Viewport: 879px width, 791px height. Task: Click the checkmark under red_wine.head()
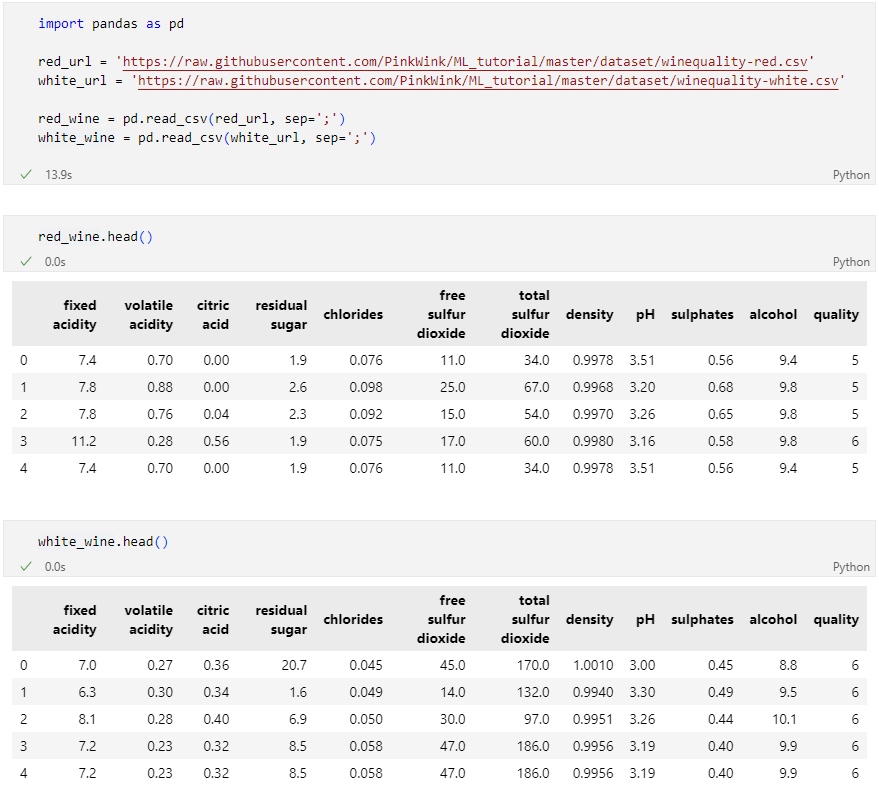coord(26,262)
